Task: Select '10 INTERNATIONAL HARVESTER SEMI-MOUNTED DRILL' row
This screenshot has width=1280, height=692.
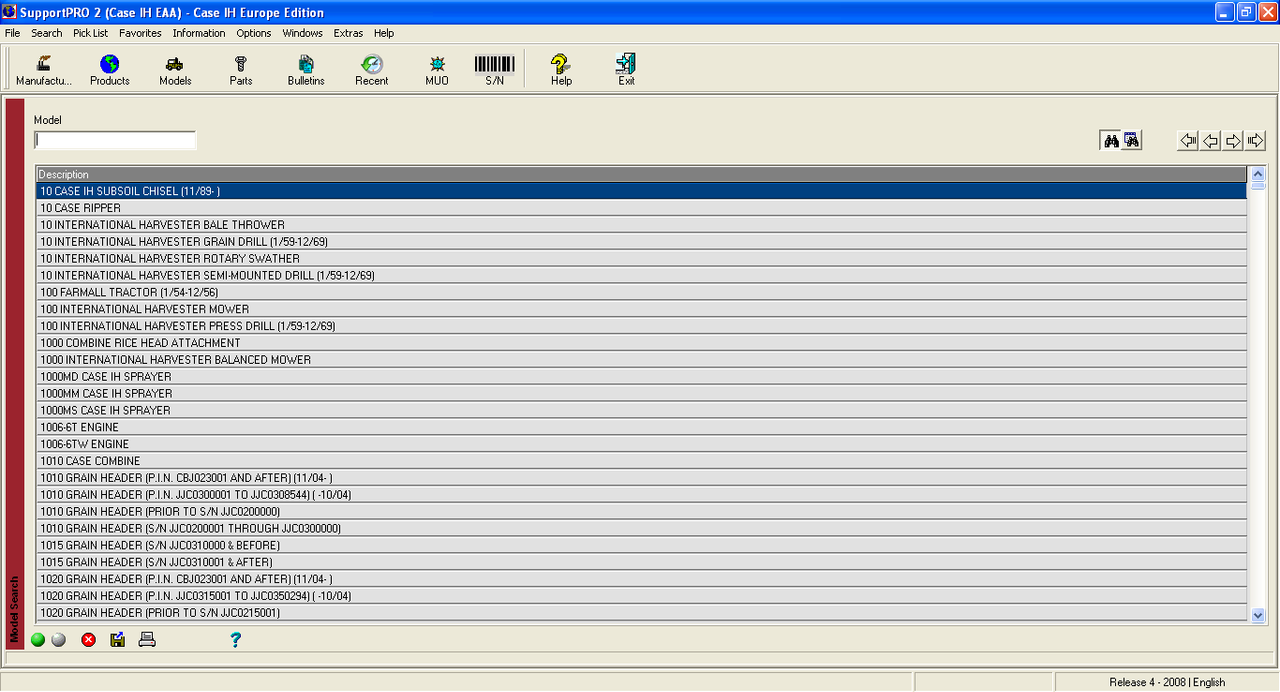Action: (x=642, y=275)
